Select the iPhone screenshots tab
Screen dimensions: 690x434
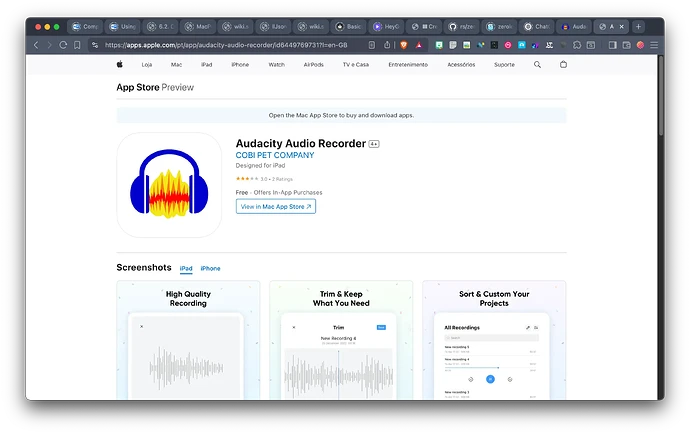tap(210, 268)
